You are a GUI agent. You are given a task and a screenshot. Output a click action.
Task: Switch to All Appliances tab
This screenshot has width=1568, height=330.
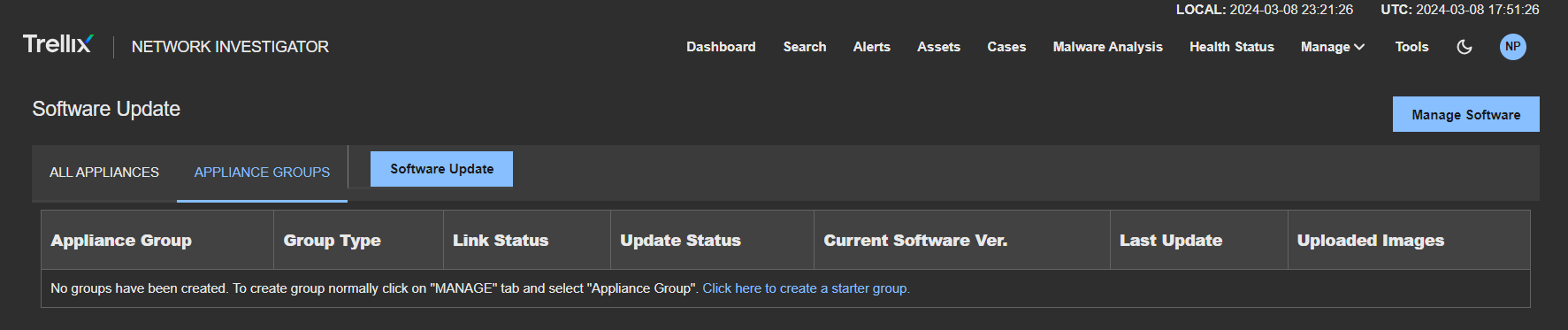pos(104,173)
